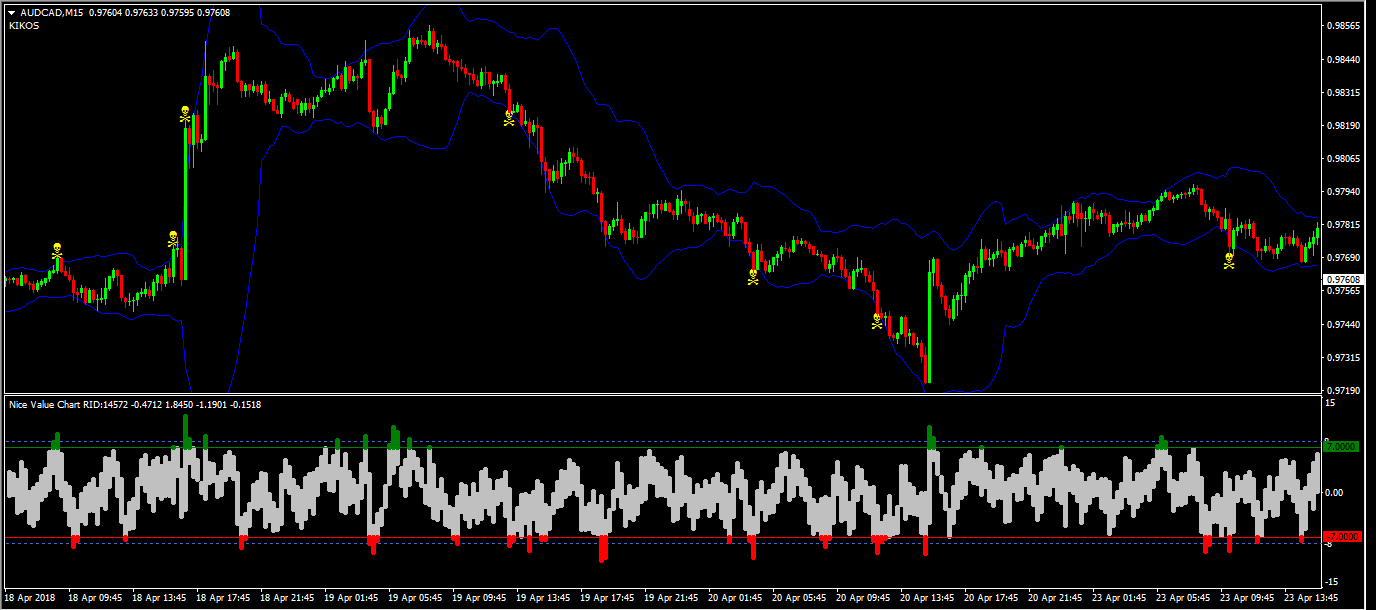Click the 0.98565 price on the scale
Image resolution: width=1376 pixels, height=610 pixels.
pyautogui.click(x=1341, y=26)
